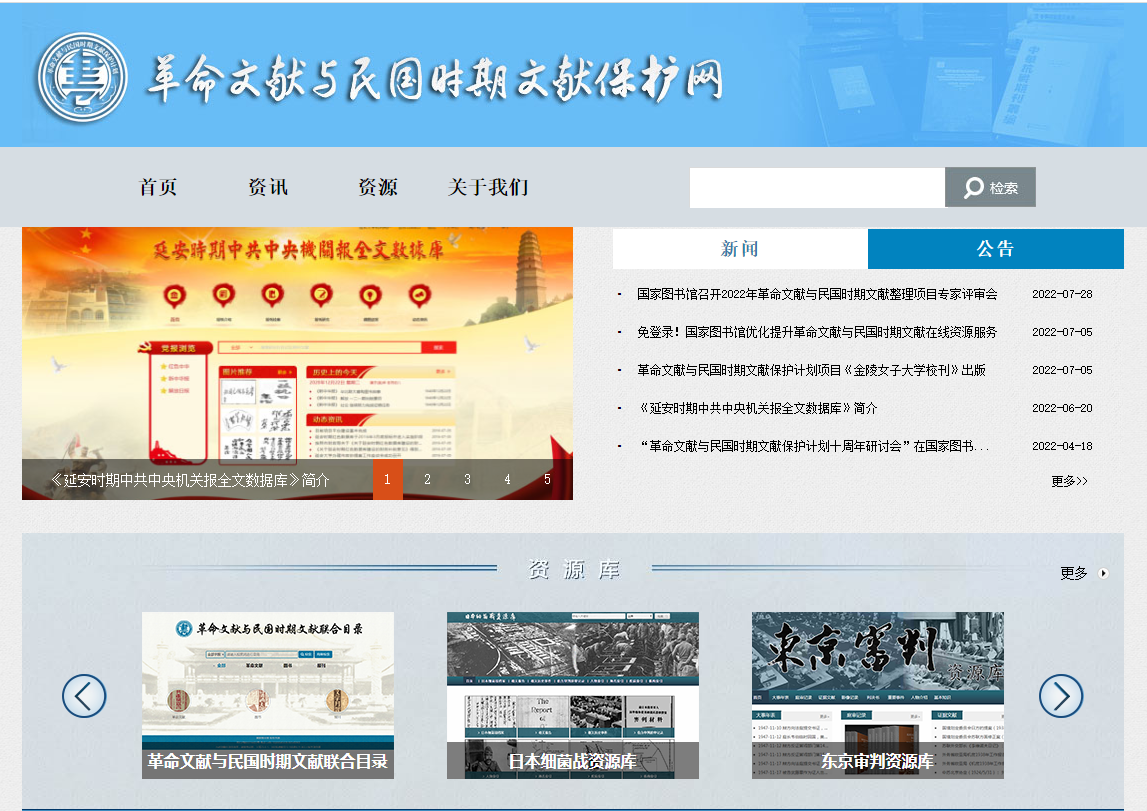Switch to the 新闻 tab
The image size is (1147, 811).
(740, 249)
